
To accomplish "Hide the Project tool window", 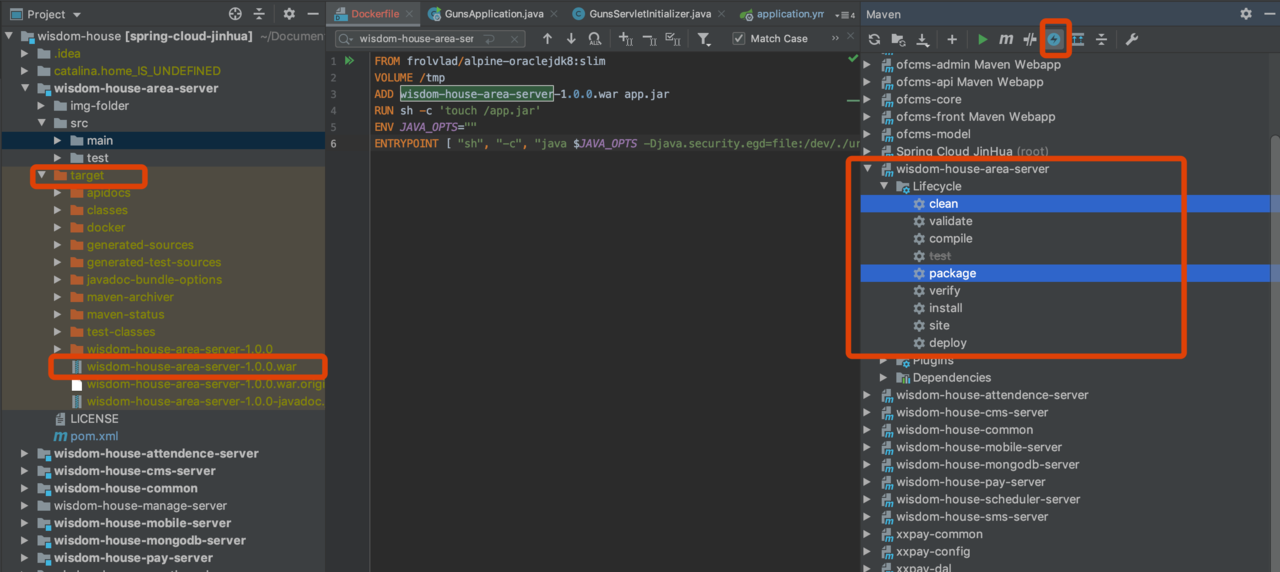I will 313,14.
